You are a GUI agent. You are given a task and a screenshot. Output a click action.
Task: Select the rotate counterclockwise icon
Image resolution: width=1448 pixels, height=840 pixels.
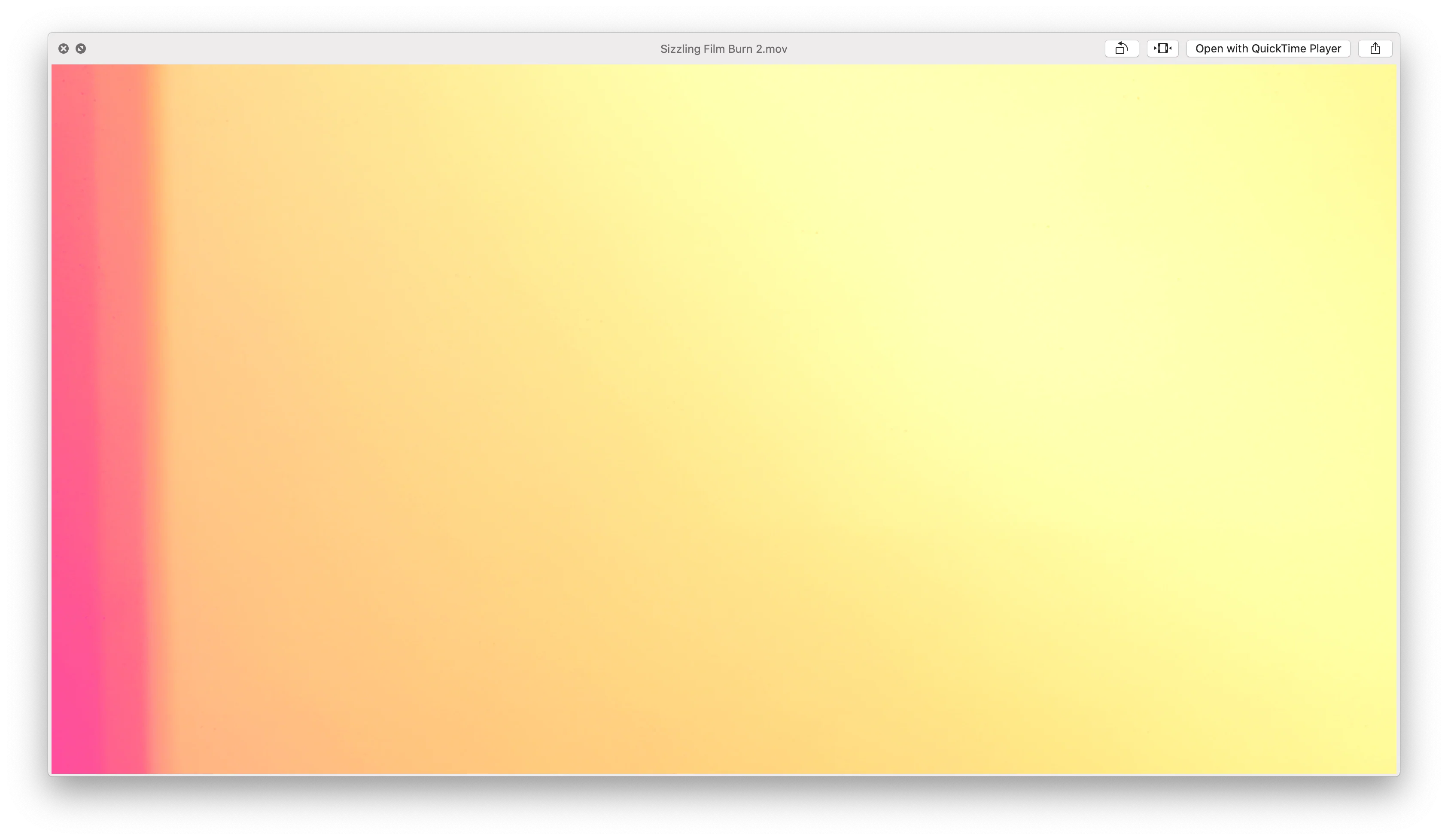pos(1121,48)
